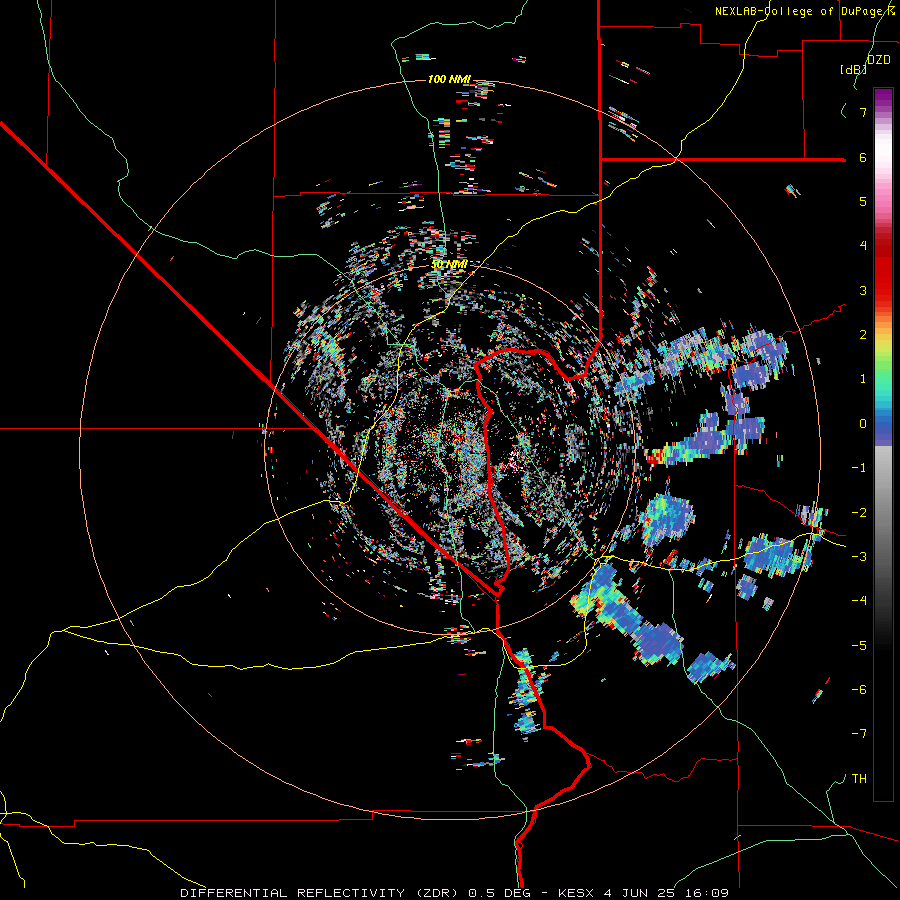900x900 pixels.
Task: Click the "50 NMI" range ring label
Action: pyautogui.click(x=449, y=265)
